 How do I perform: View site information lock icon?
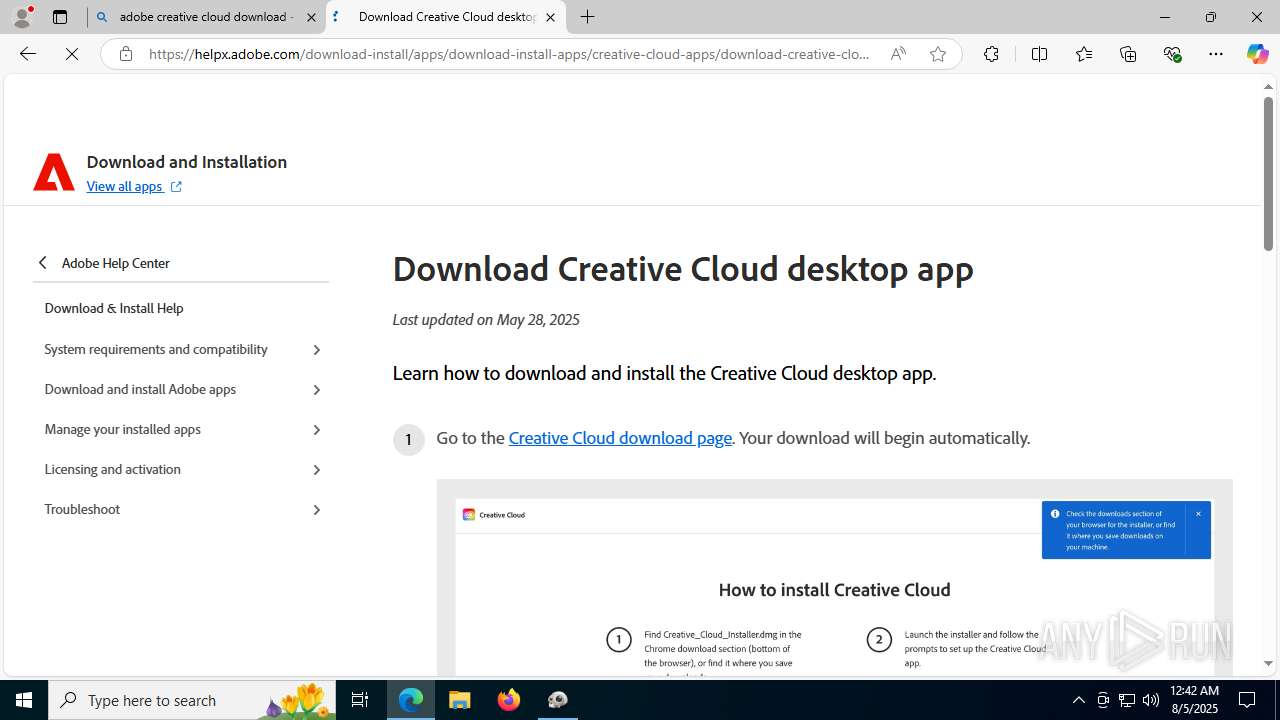(x=126, y=54)
